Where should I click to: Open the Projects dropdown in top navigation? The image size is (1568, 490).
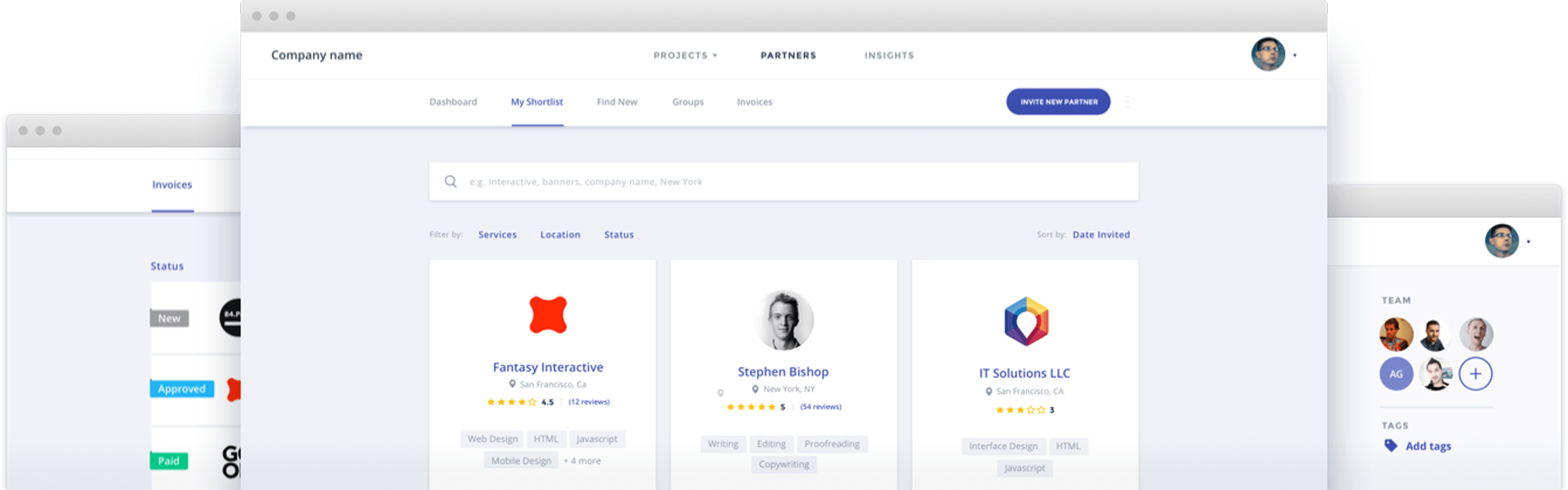(x=685, y=56)
